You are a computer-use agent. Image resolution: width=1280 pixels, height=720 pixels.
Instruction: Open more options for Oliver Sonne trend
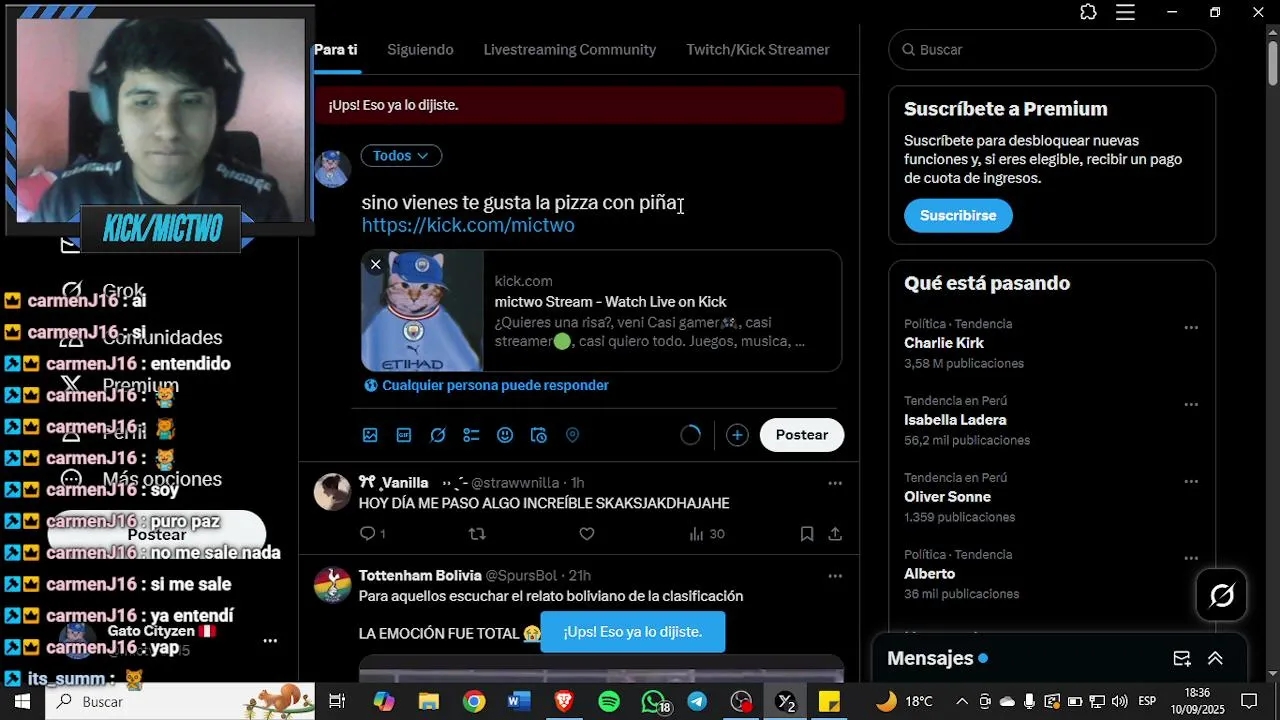1191,481
